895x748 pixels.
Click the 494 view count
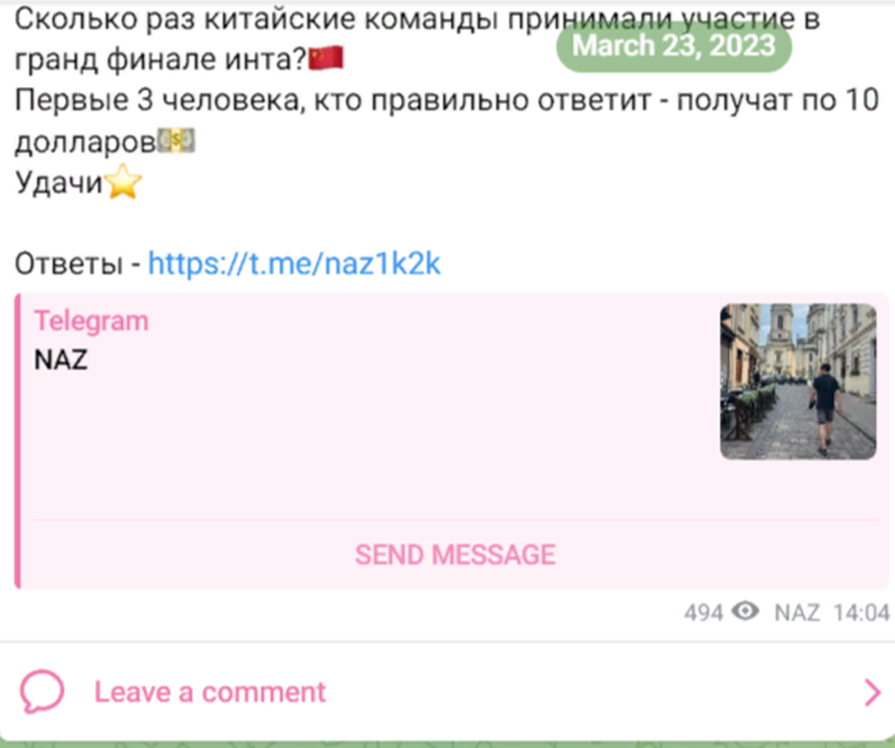point(703,613)
